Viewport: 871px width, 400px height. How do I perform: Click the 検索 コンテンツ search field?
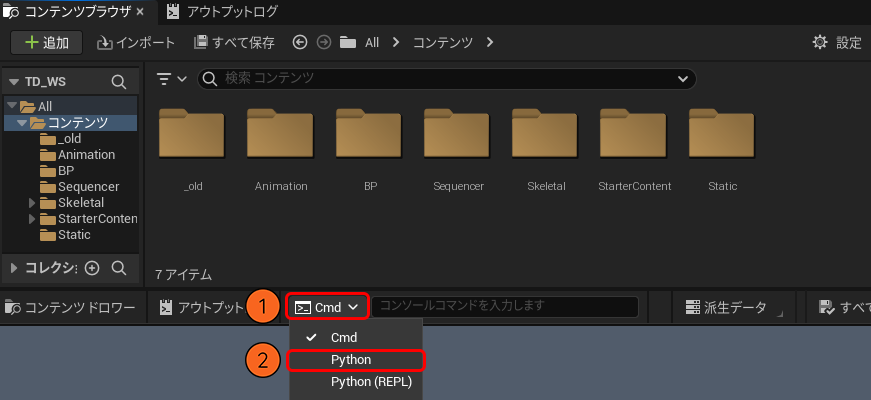447,79
